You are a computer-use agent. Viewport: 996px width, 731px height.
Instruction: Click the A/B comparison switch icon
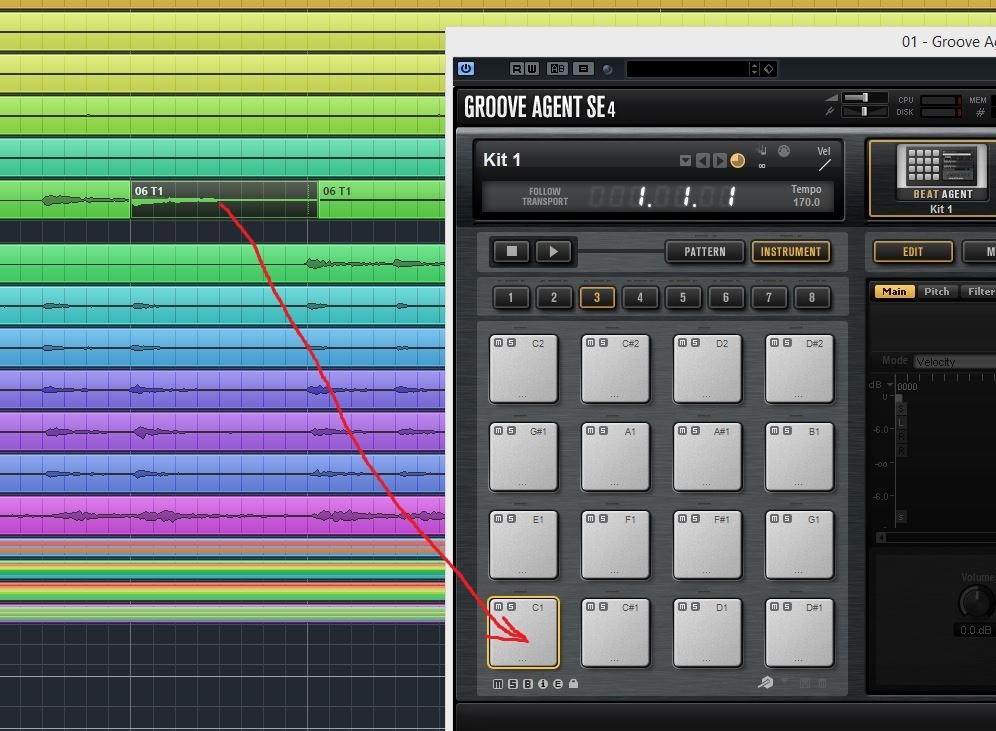[558, 69]
